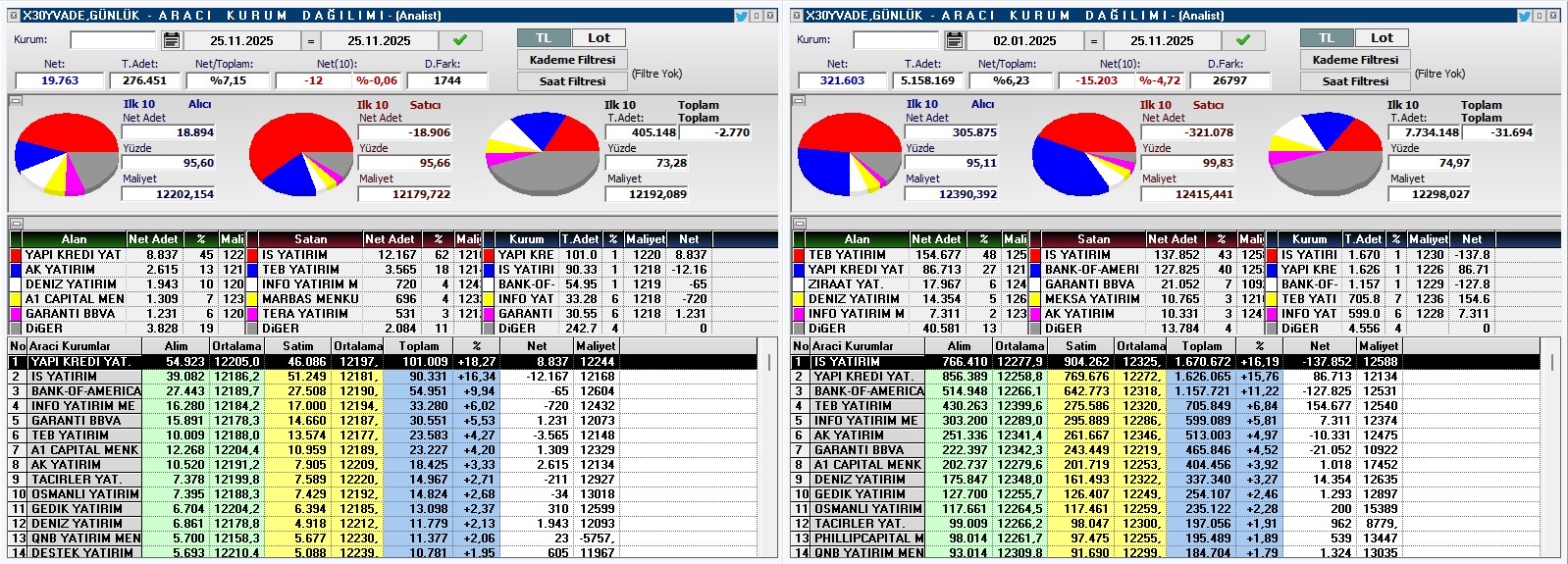Collapse the pie chart section in the left window

[16, 100]
